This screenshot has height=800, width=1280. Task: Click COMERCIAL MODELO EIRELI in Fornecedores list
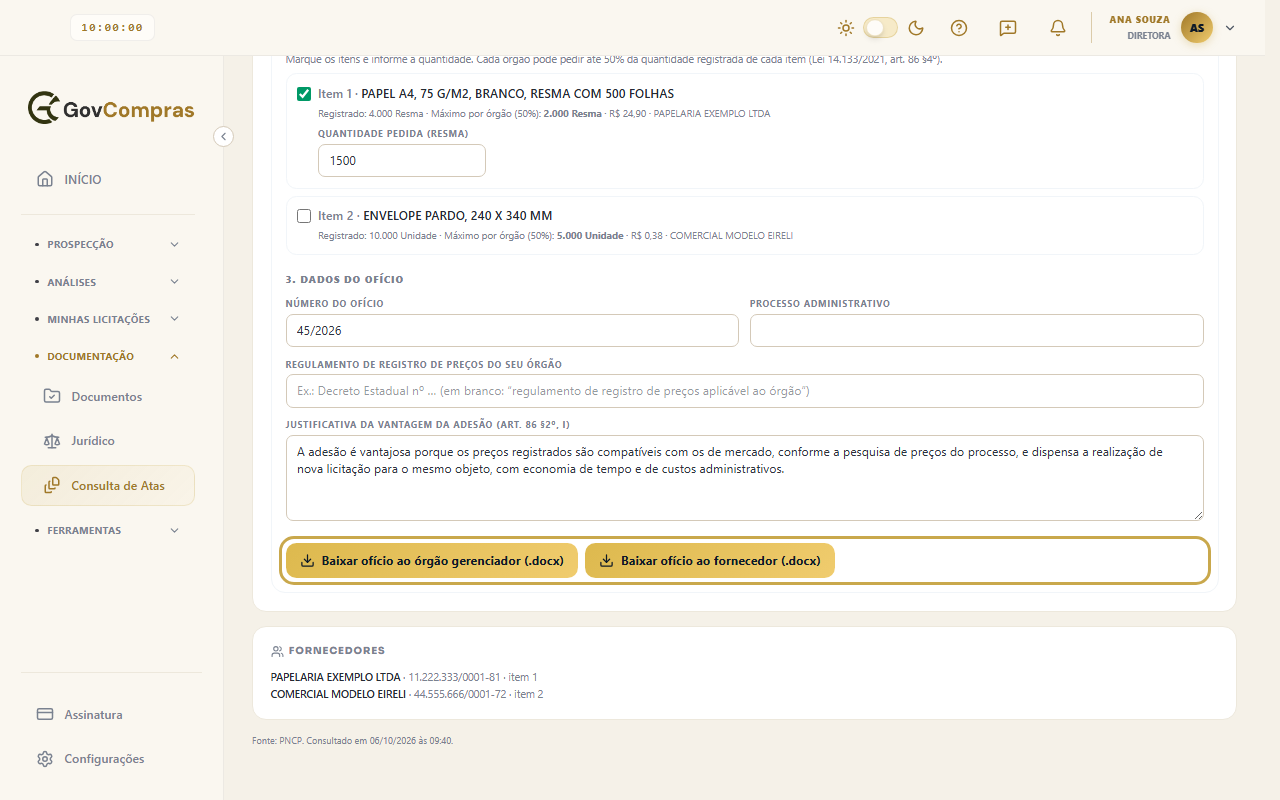(339, 694)
